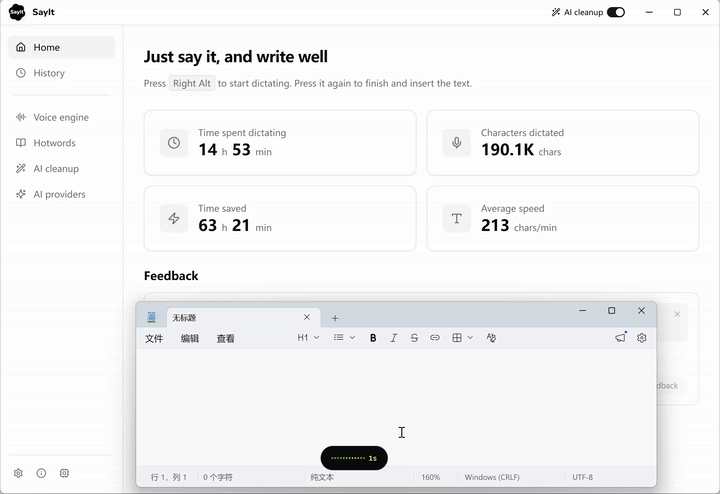This screenshot has height=494, width=720.
Task: Click the recording indicator pill showing 1s
Action: tap(354, 458)
